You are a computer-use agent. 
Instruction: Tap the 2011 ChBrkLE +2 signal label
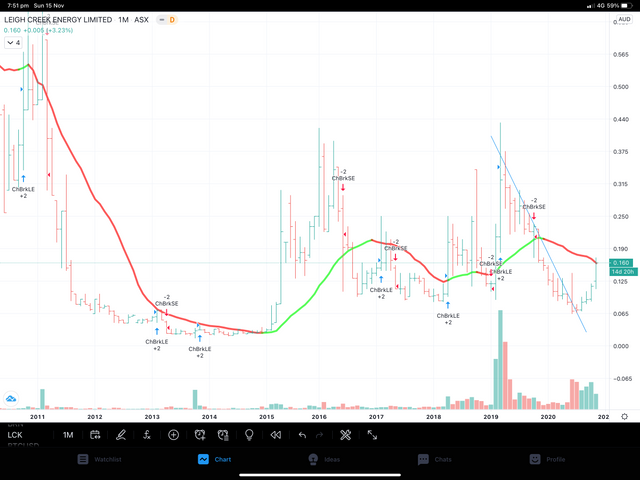tap(23, 193)
